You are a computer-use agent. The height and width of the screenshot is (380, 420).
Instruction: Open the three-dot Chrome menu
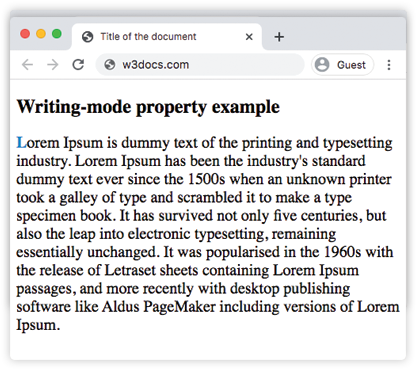(389, 65)
